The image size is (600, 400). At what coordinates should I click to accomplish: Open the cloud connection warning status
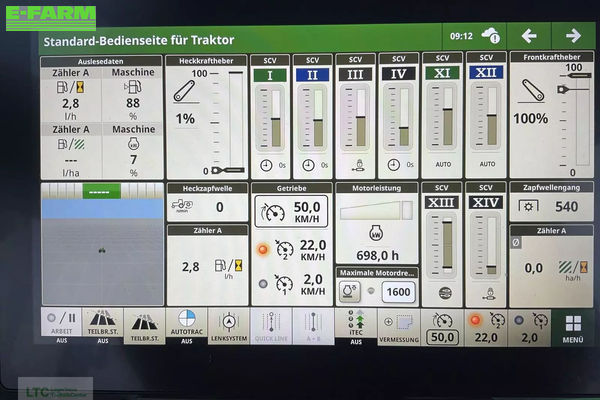(491, 36)
